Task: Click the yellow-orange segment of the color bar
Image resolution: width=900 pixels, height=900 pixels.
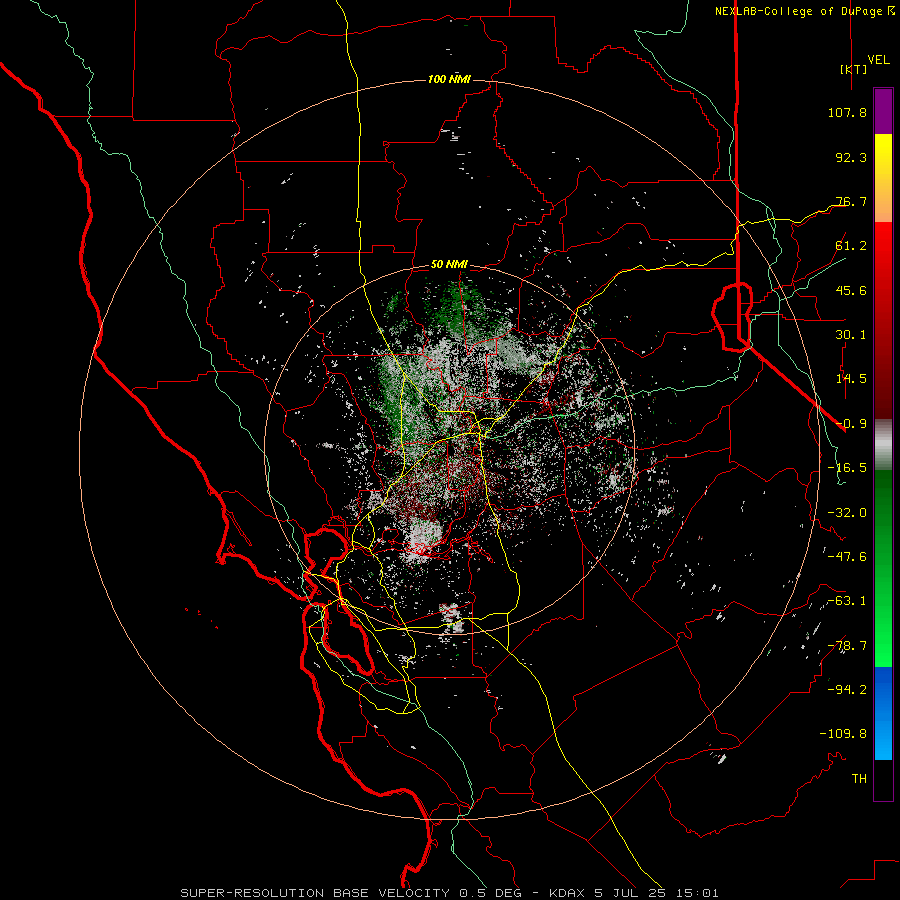Action: tap(883, 178)
